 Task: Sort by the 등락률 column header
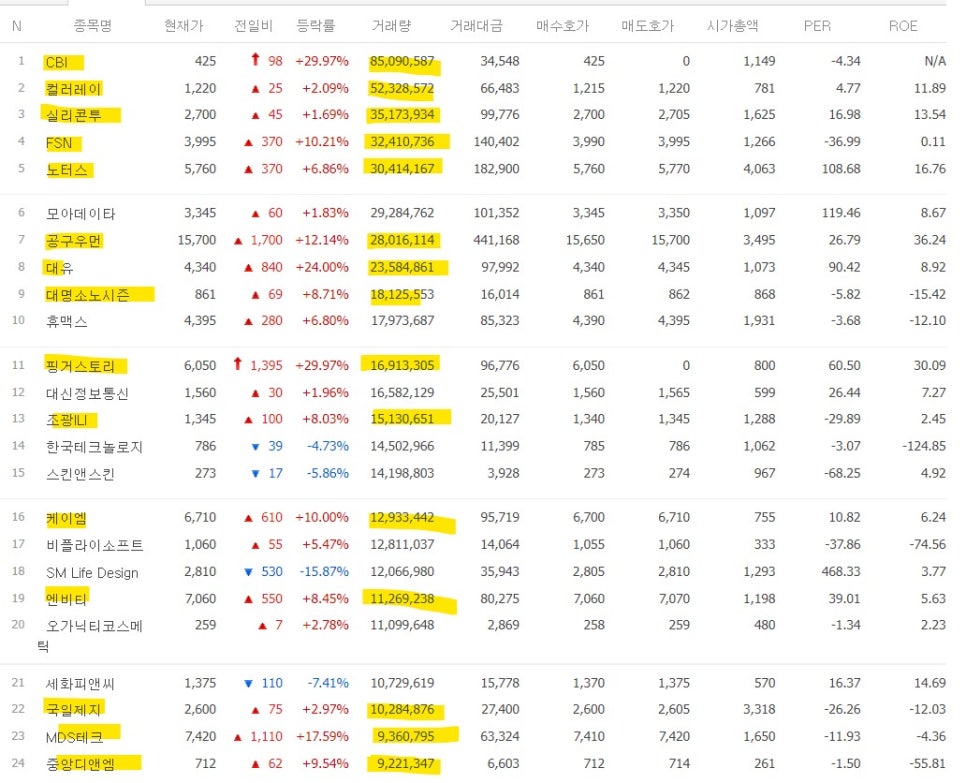click(x=316, y=26)
